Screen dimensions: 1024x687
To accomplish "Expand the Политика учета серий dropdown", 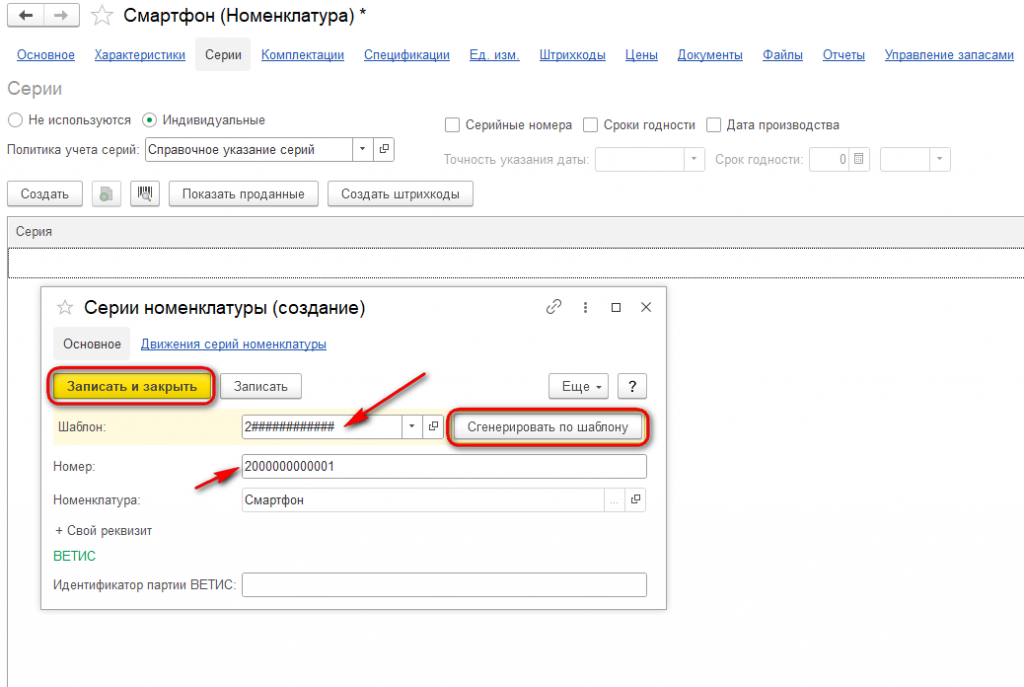I will coord(362,150).
